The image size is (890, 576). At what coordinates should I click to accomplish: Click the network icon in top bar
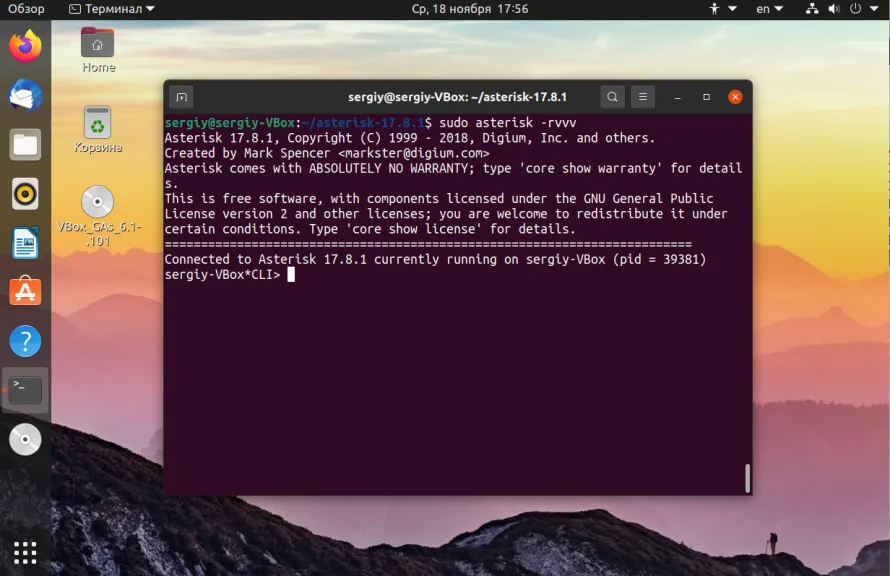[812, 9]
